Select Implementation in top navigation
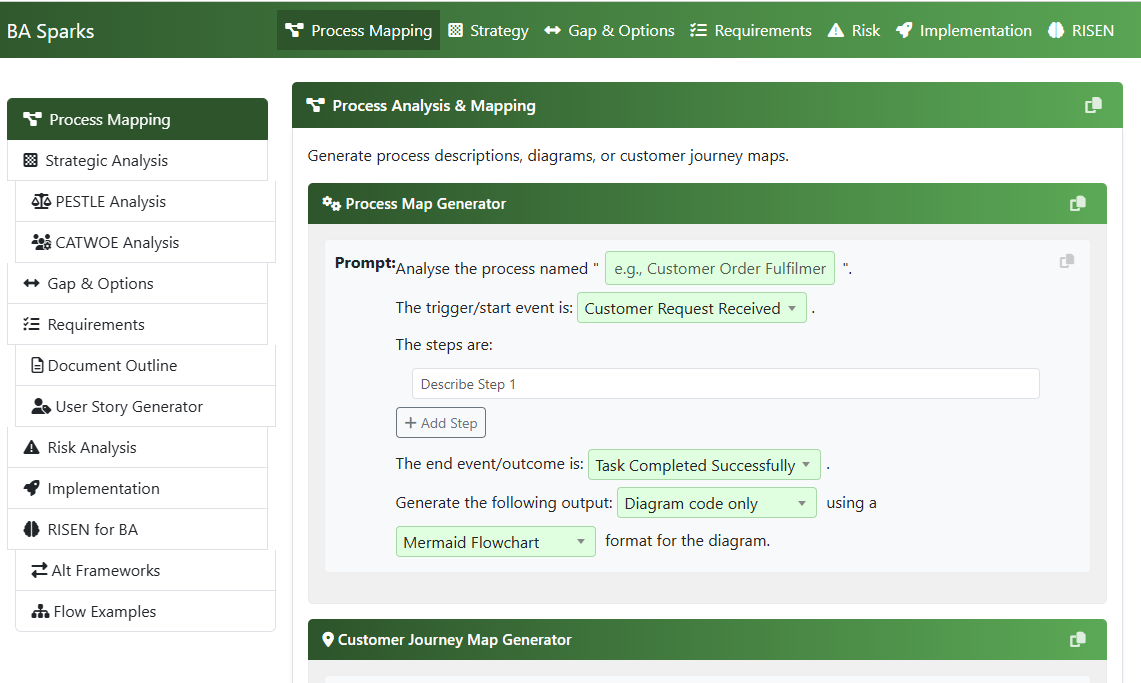 coord(963,31)
